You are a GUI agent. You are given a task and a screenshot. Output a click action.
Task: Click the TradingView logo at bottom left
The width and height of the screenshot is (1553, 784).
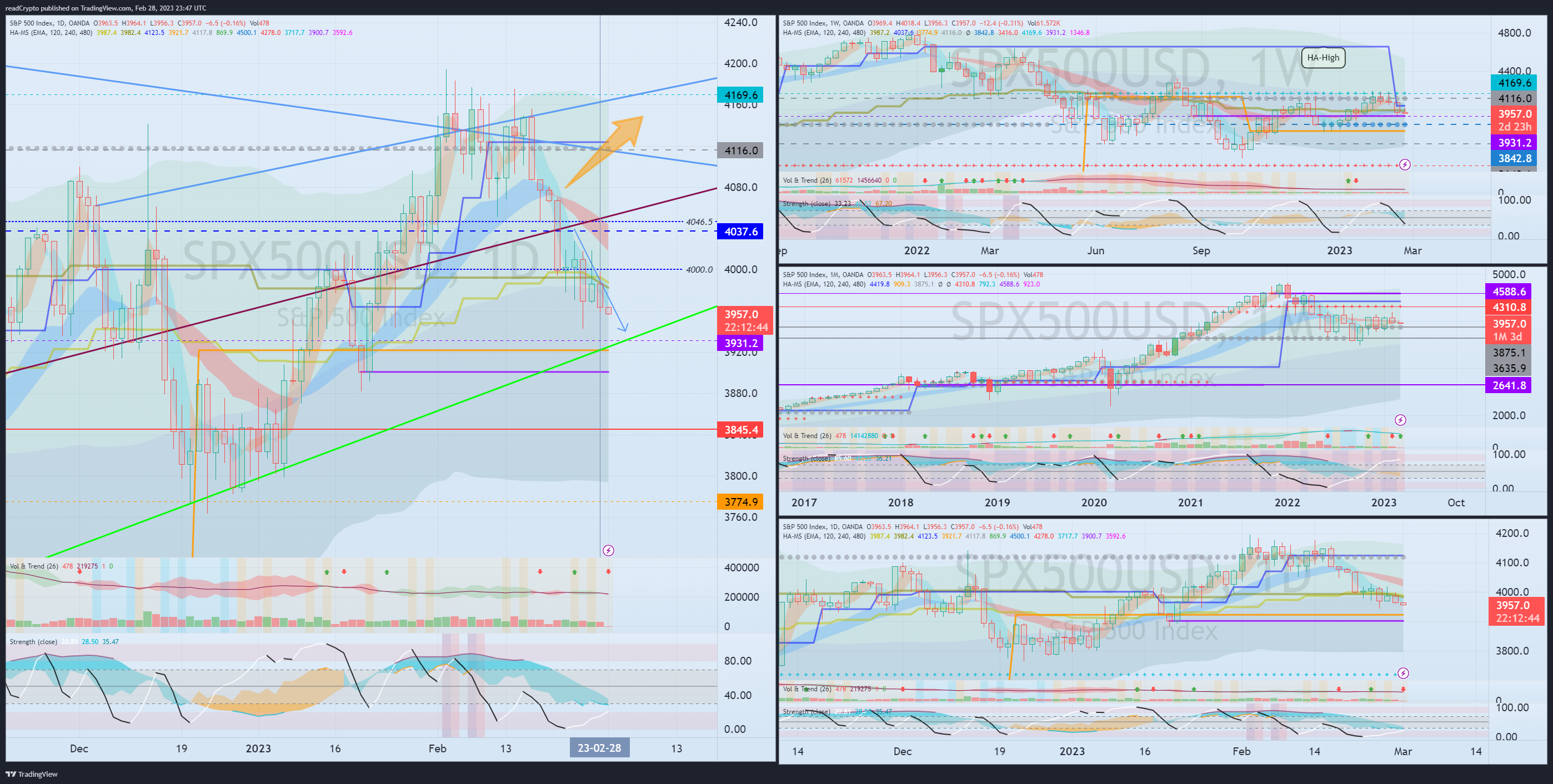pos(31,775)
